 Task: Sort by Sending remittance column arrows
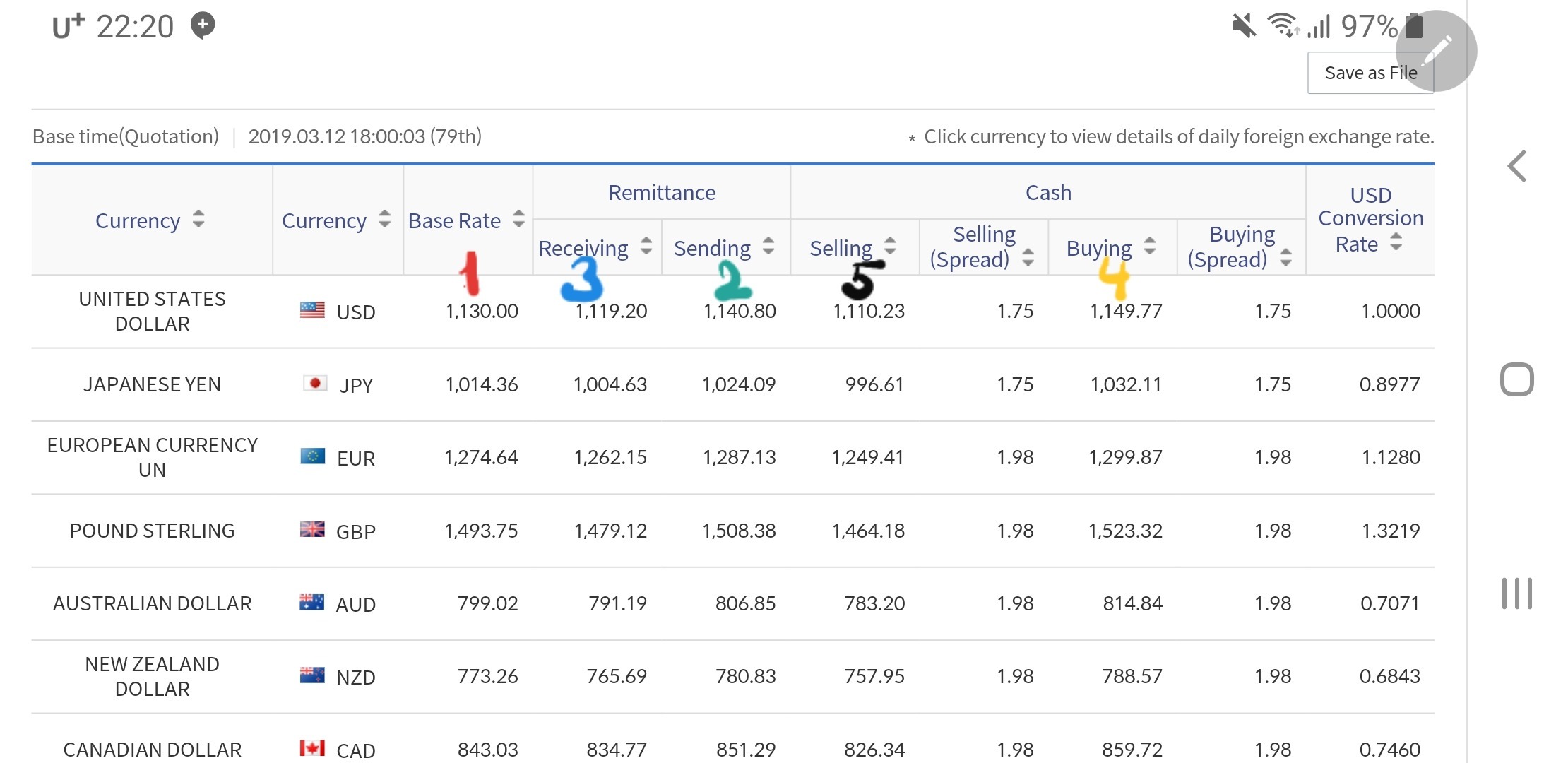tap(768, 247)
